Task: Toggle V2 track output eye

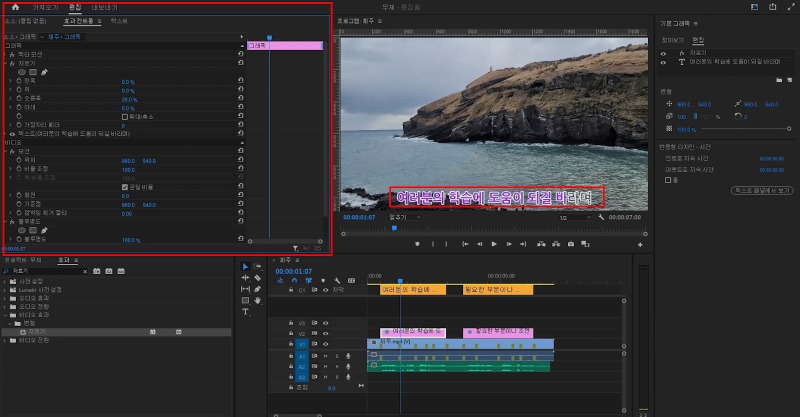Action: pyautogui.click(x=325, y=333)
